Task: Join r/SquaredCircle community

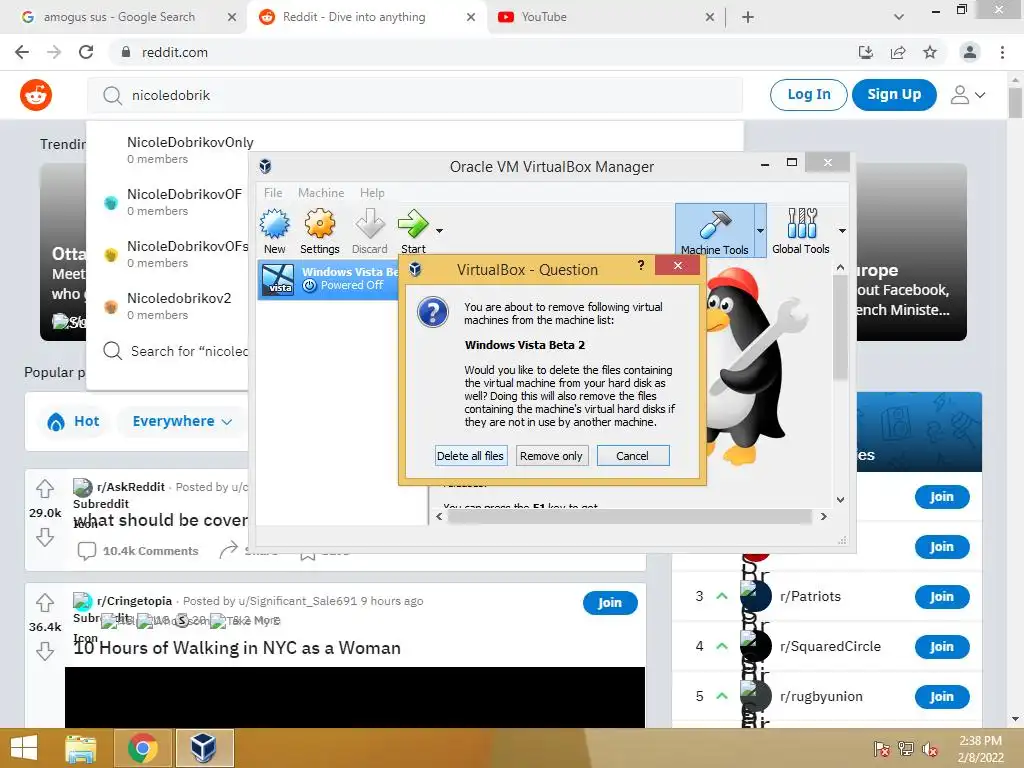Action: point(942,647)
